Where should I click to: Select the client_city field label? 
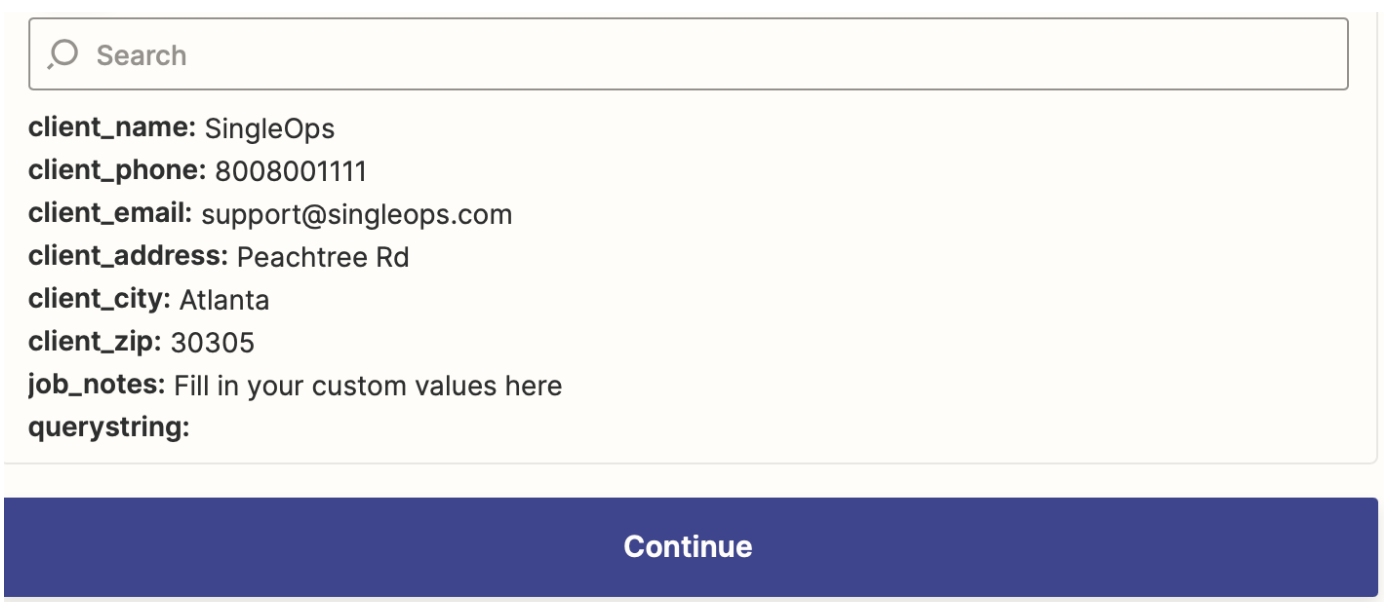click(x=100, y=300)
